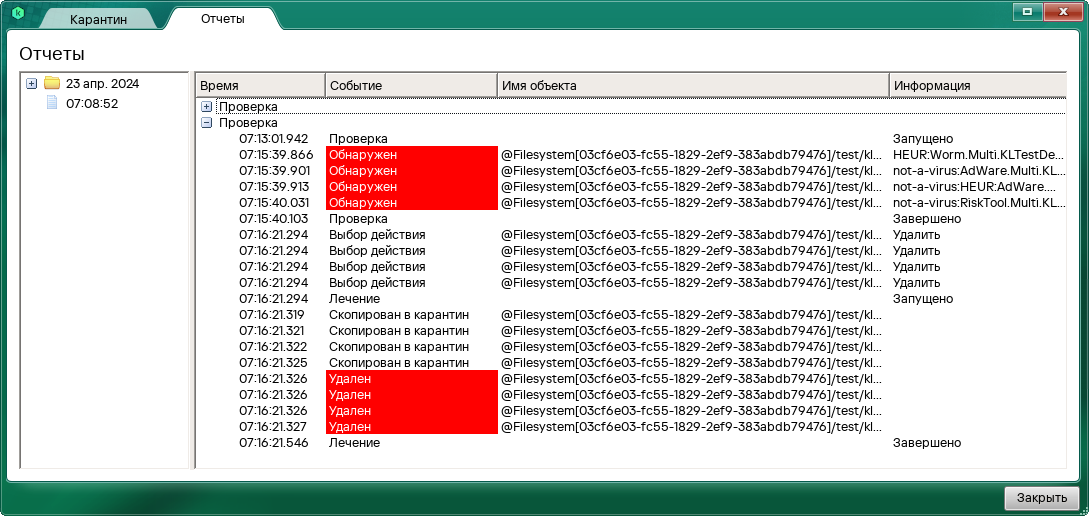
Task: Select the red Удален cell at 07:16:21.327
Action: (411, 427)
